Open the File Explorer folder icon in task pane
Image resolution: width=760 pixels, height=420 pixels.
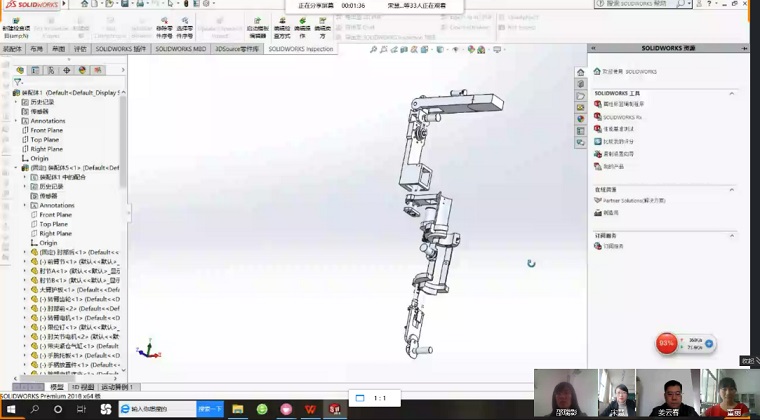coord(580,96)
